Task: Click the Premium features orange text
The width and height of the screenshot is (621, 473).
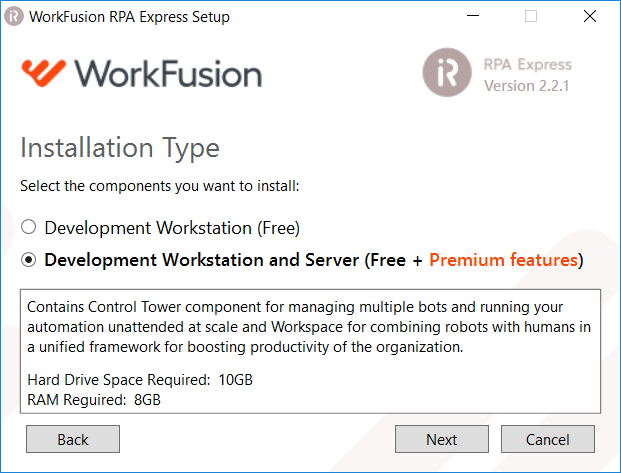Action: click(x=504, y=260)
